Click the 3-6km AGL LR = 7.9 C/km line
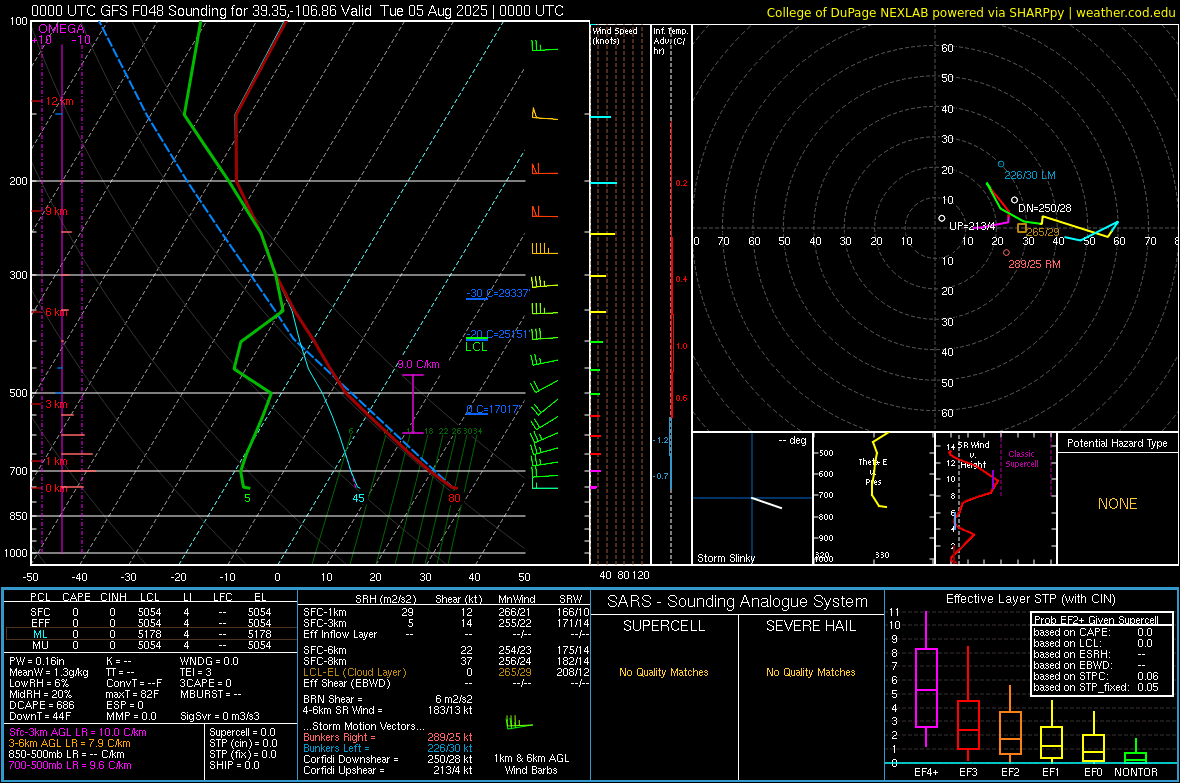 tap(69, 742)
